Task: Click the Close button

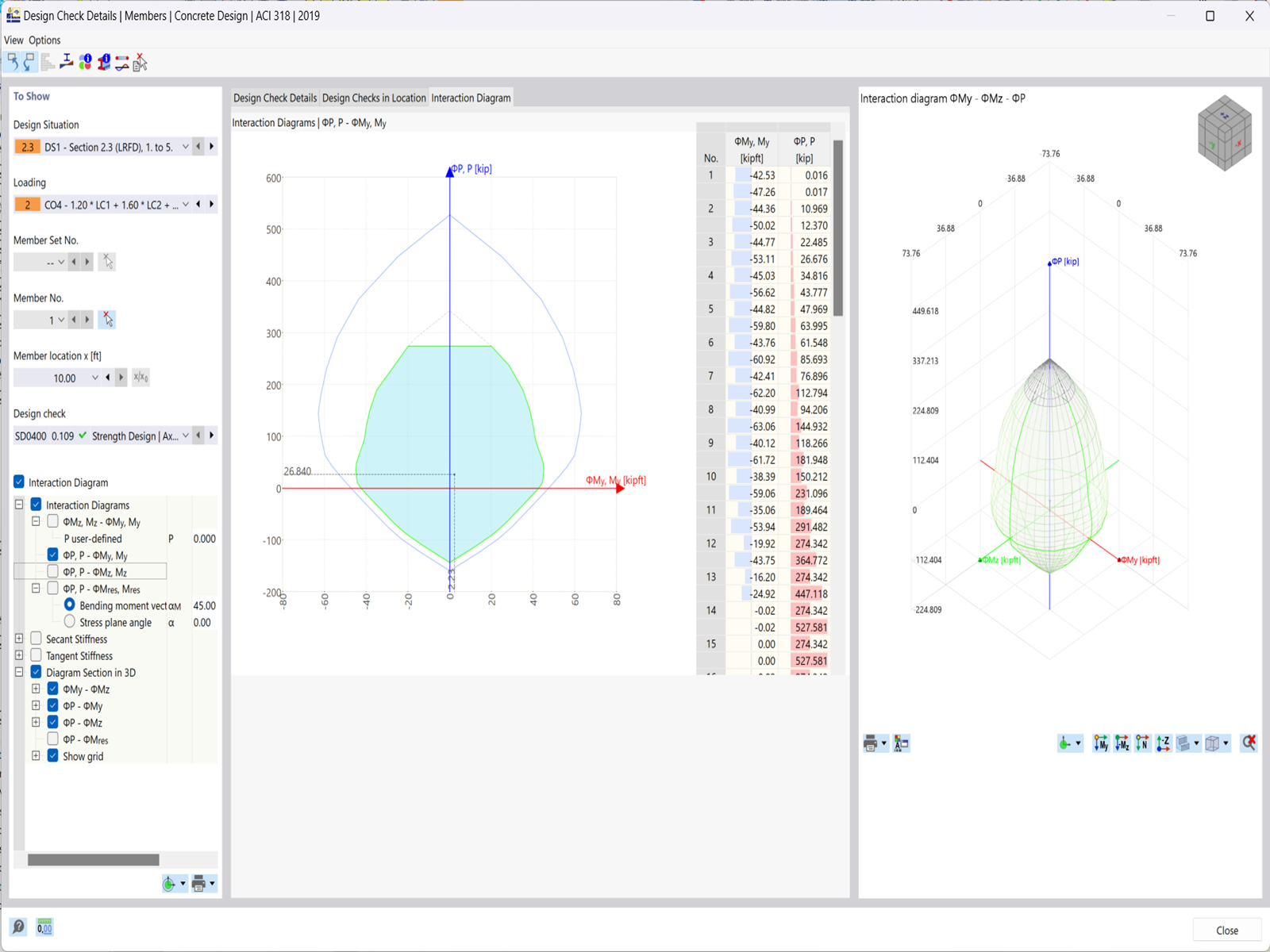Action: click(x=1227, y=929)
